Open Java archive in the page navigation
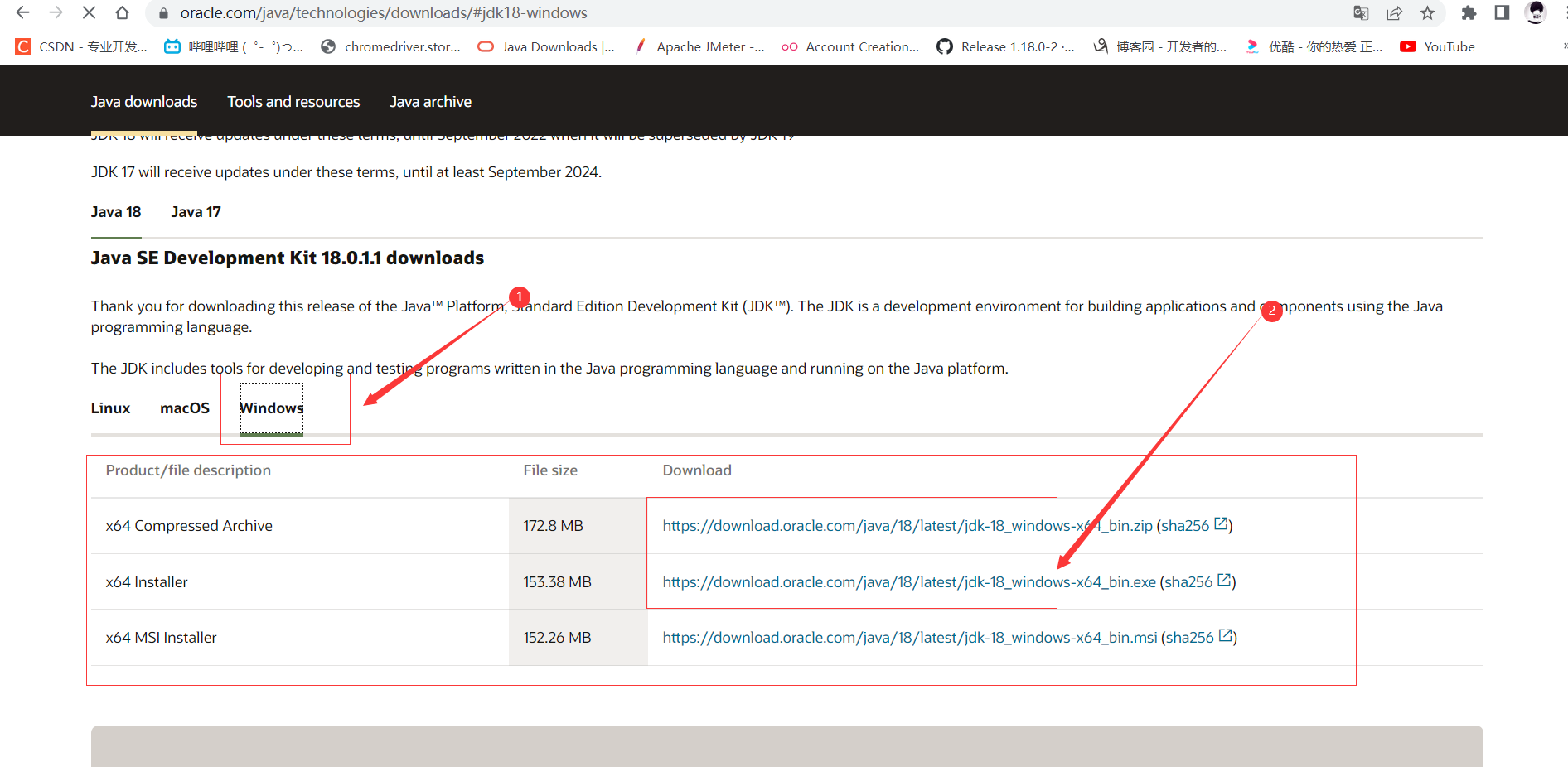Viewport: 1568px width, 767px height. pyautogui.click(x=431, y=102)
